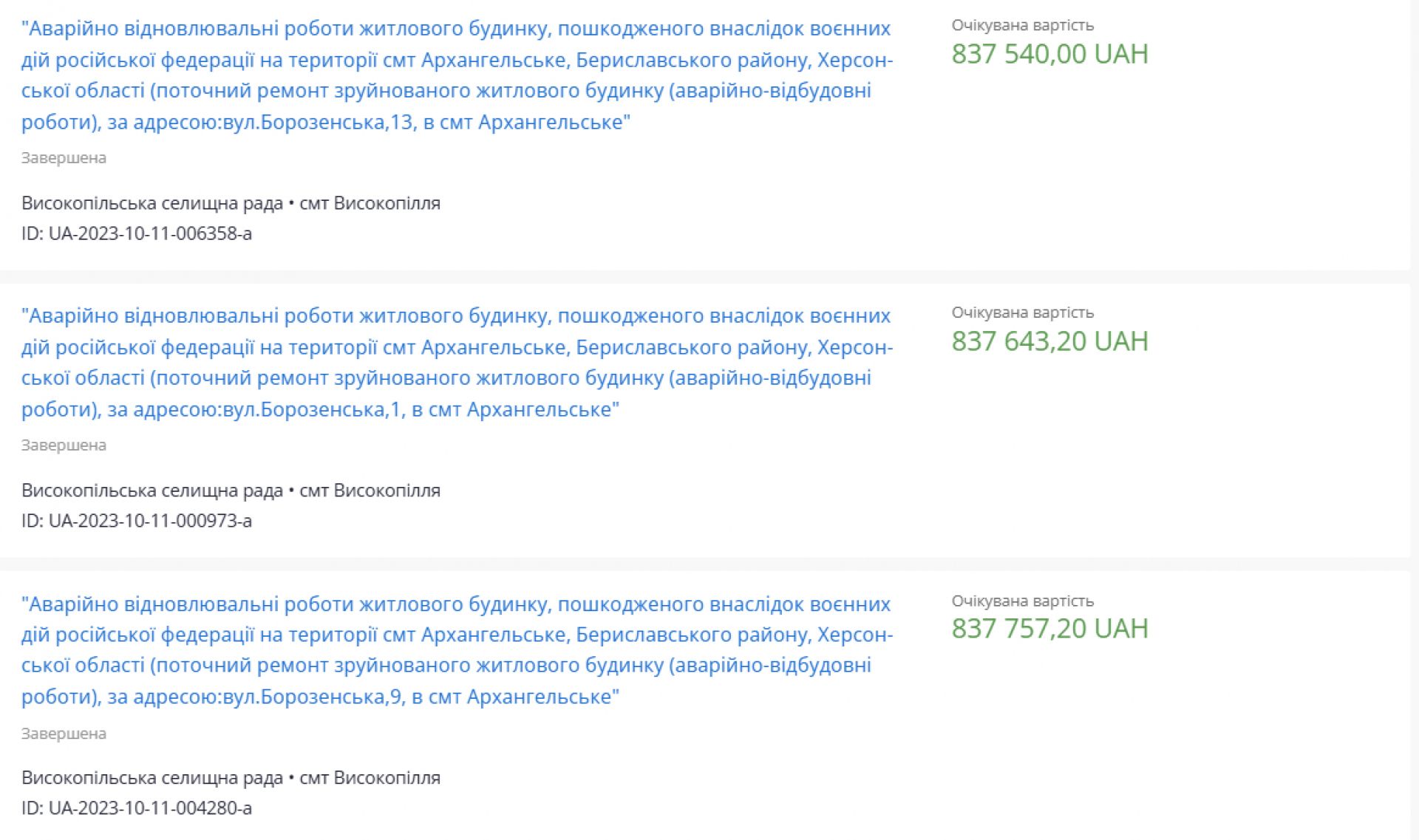Select tender ID UA-2023-10-11-006358-a
Image resolution: width=1419 pixels, height=840 pixels.
[137, 233]
